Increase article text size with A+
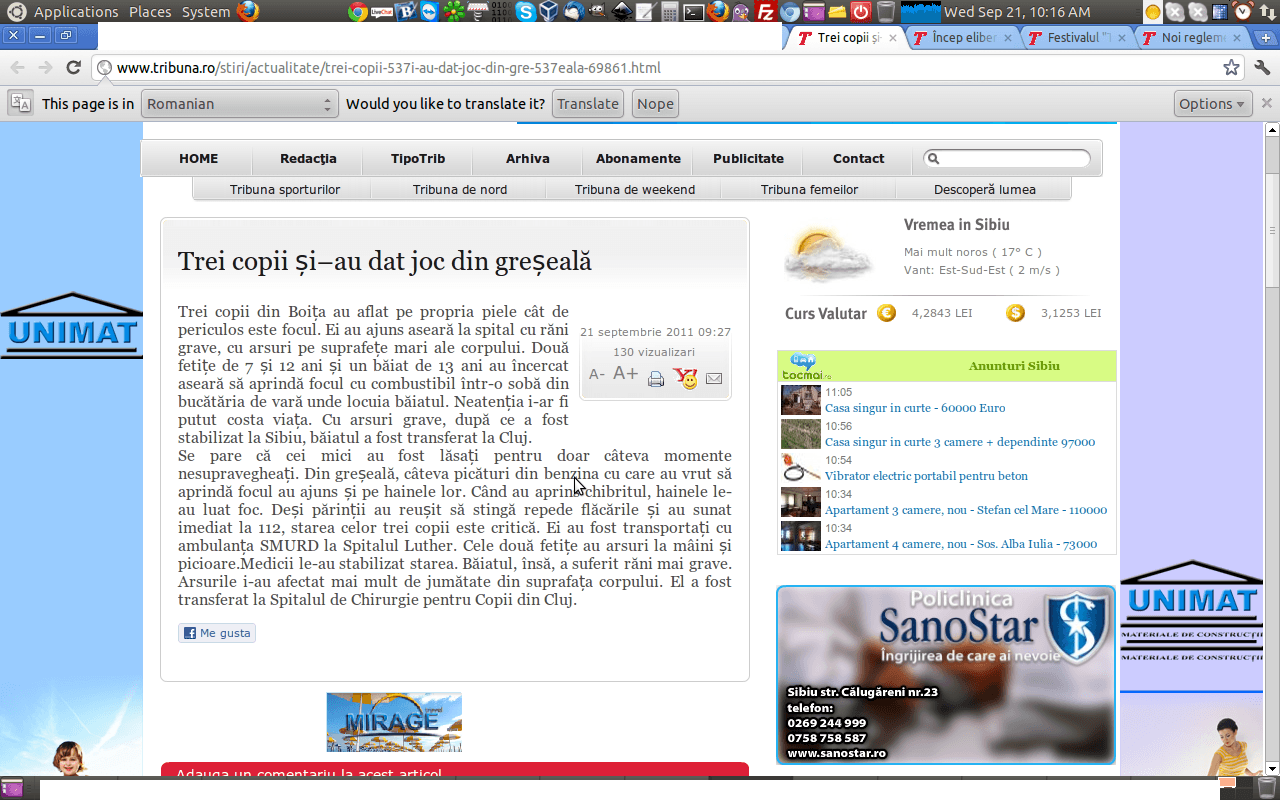Image resolution: width=1280 pixels, height=800 pixels. click(626, 374)
